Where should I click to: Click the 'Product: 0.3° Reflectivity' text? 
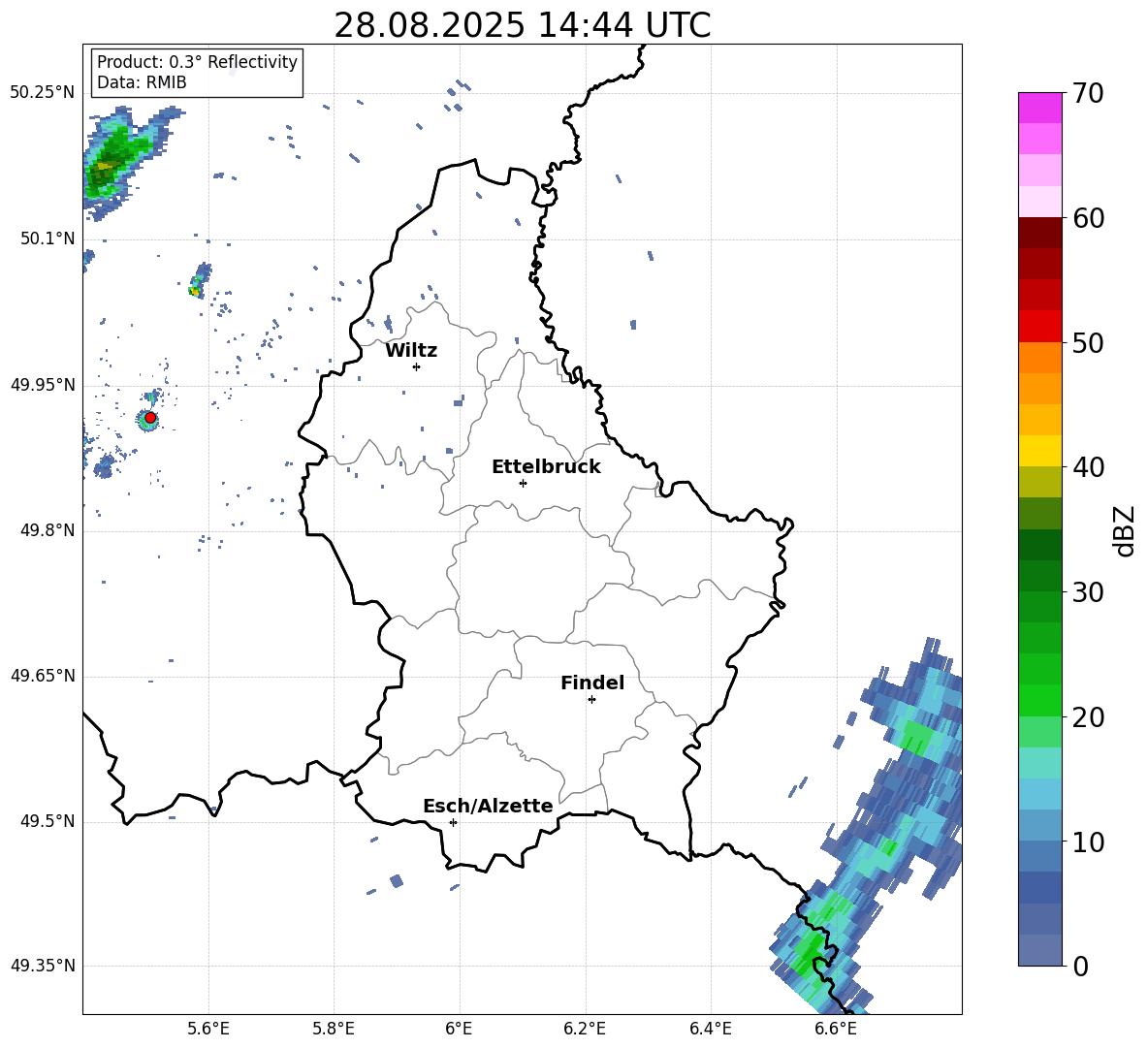pos(197,61)
